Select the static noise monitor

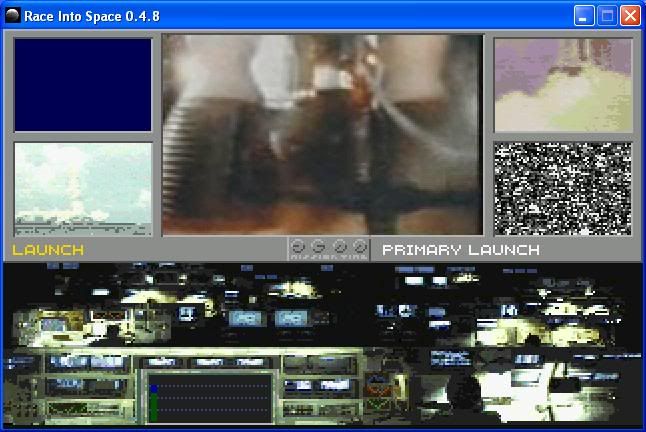coord(563,189)
